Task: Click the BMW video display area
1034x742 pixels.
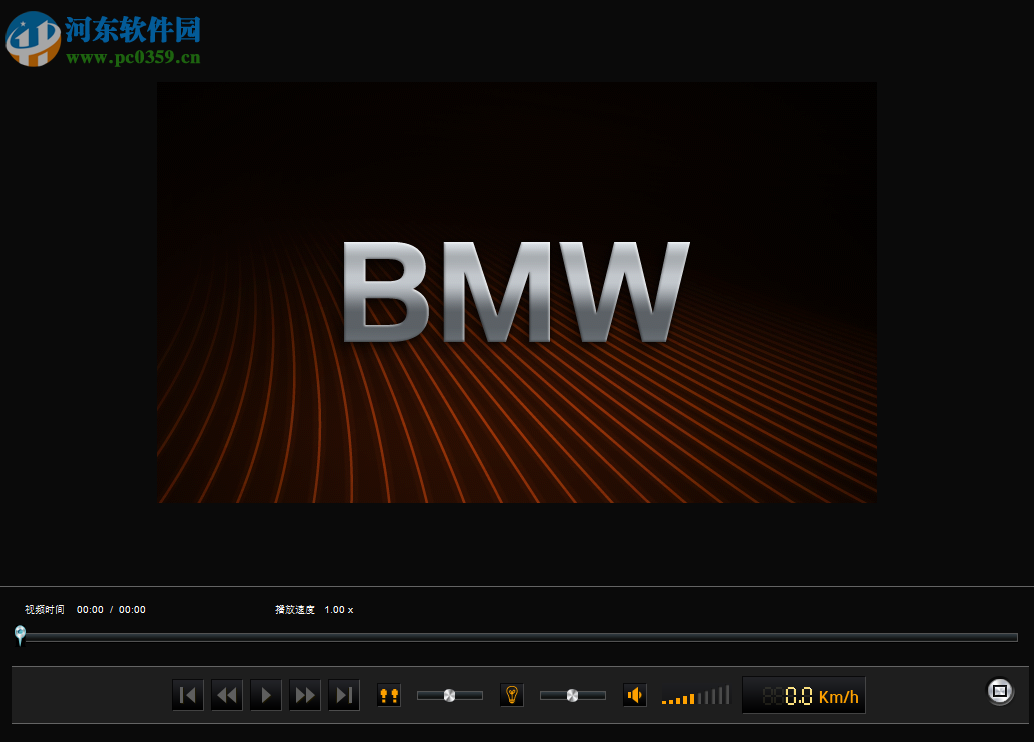Action: point(516,291)
